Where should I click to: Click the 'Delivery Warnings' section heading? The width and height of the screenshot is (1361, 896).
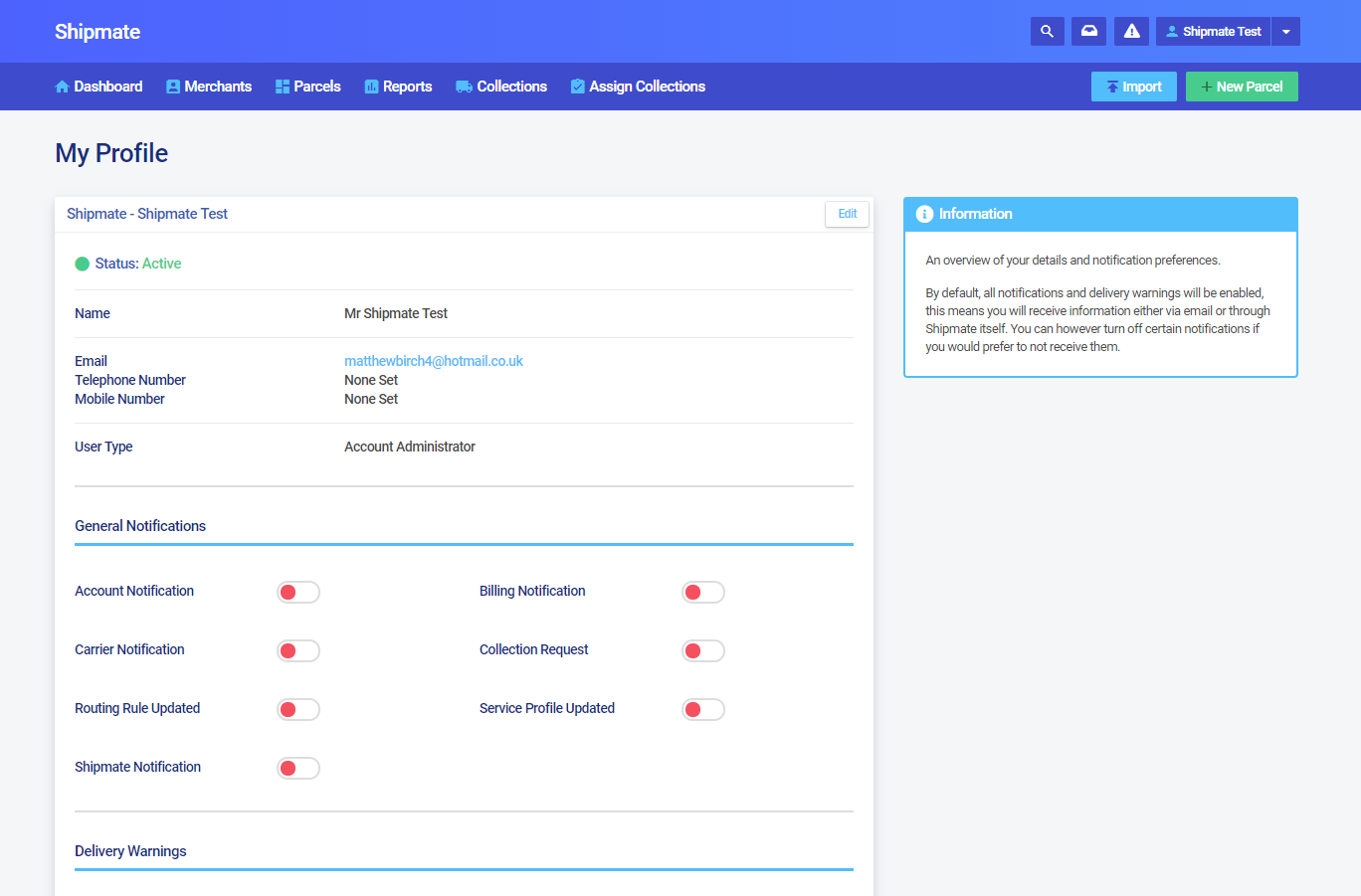pyautogui.click(x=130, y=851)
